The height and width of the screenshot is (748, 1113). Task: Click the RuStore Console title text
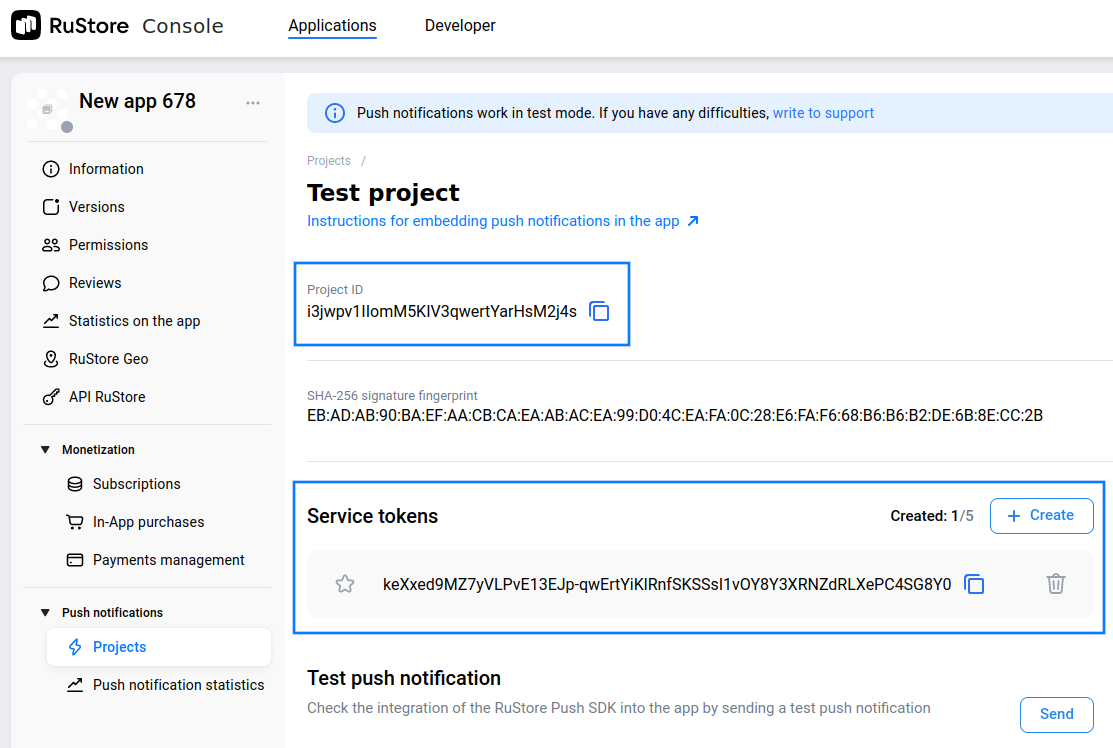click(x=136, y=26)
